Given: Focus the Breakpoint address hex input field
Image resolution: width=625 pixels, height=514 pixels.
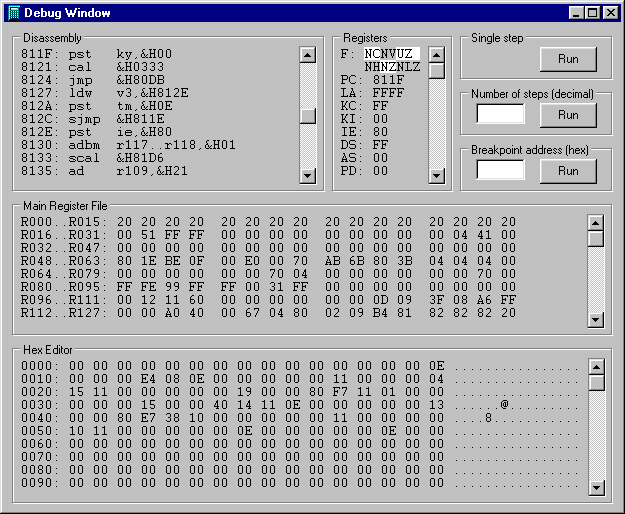Looking at the screenshot, I should pyautogui.click(x=500, y=170).
